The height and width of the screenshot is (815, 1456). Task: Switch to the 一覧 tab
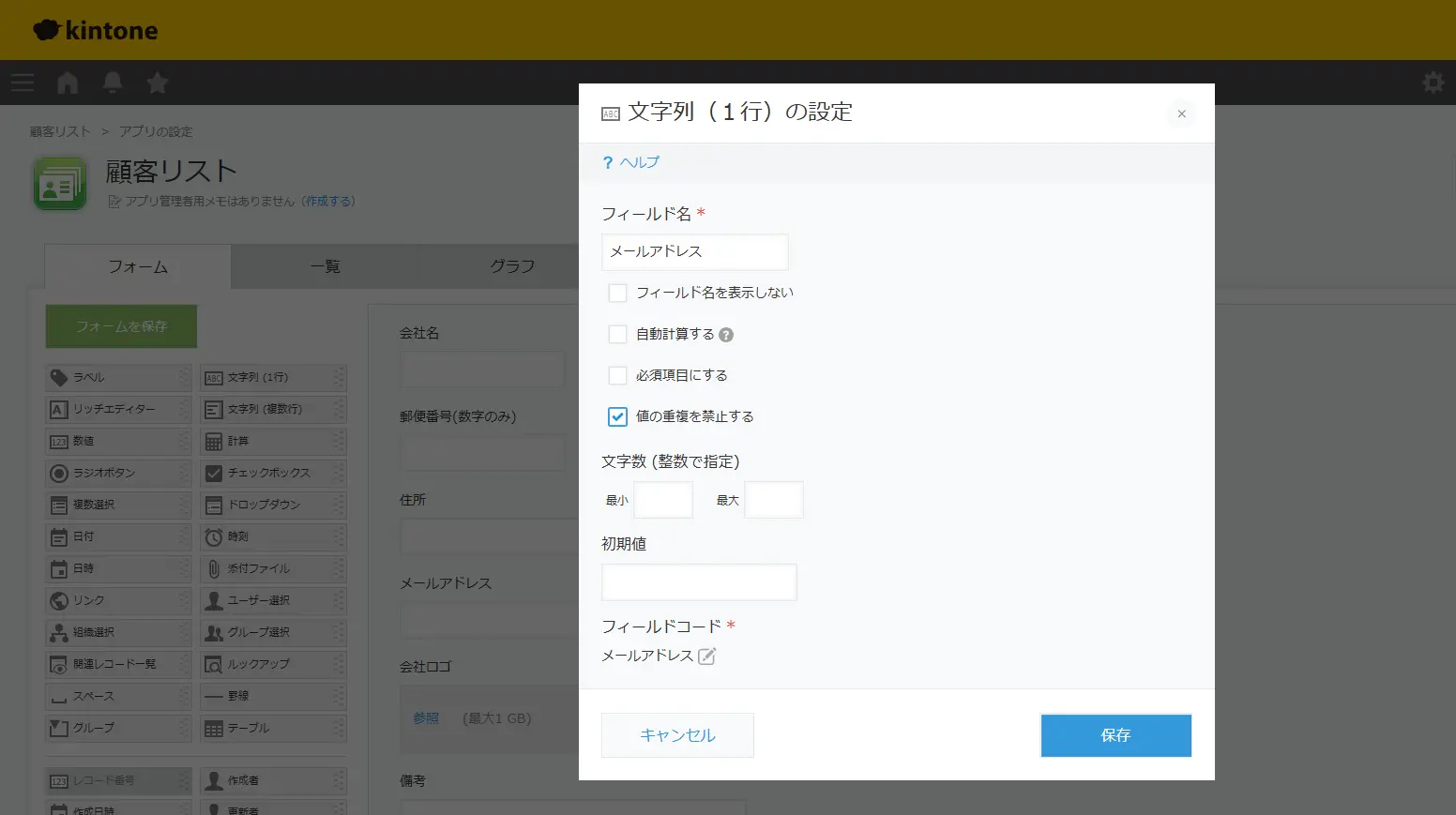[x=325, y=266]
